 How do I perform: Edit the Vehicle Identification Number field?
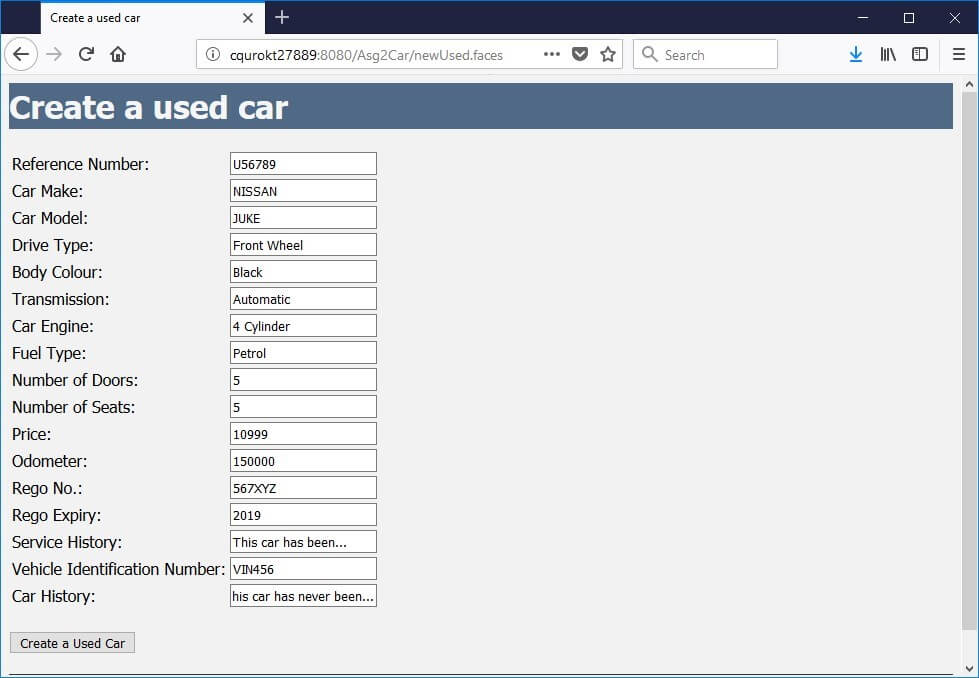(x=303, y=569)
